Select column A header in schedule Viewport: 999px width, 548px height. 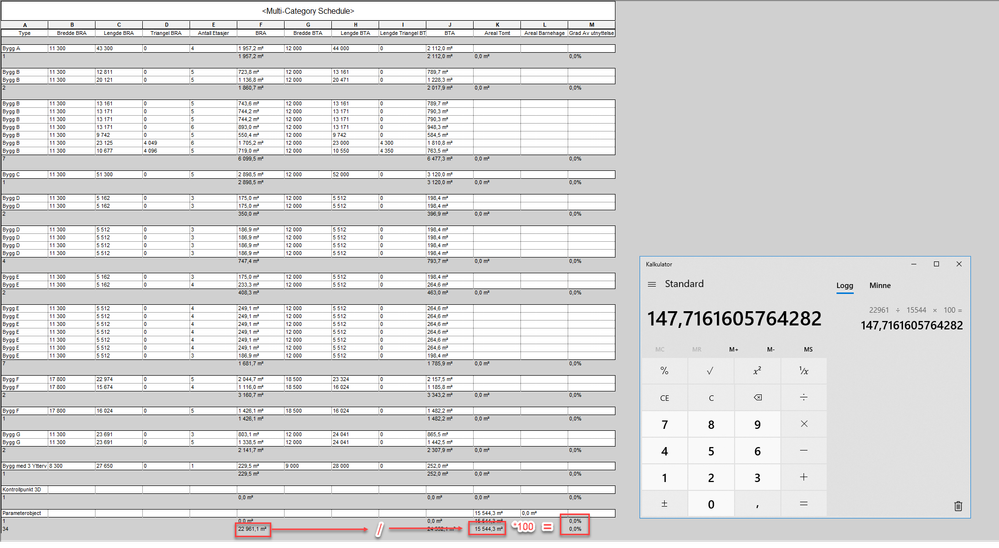(25, 25)
